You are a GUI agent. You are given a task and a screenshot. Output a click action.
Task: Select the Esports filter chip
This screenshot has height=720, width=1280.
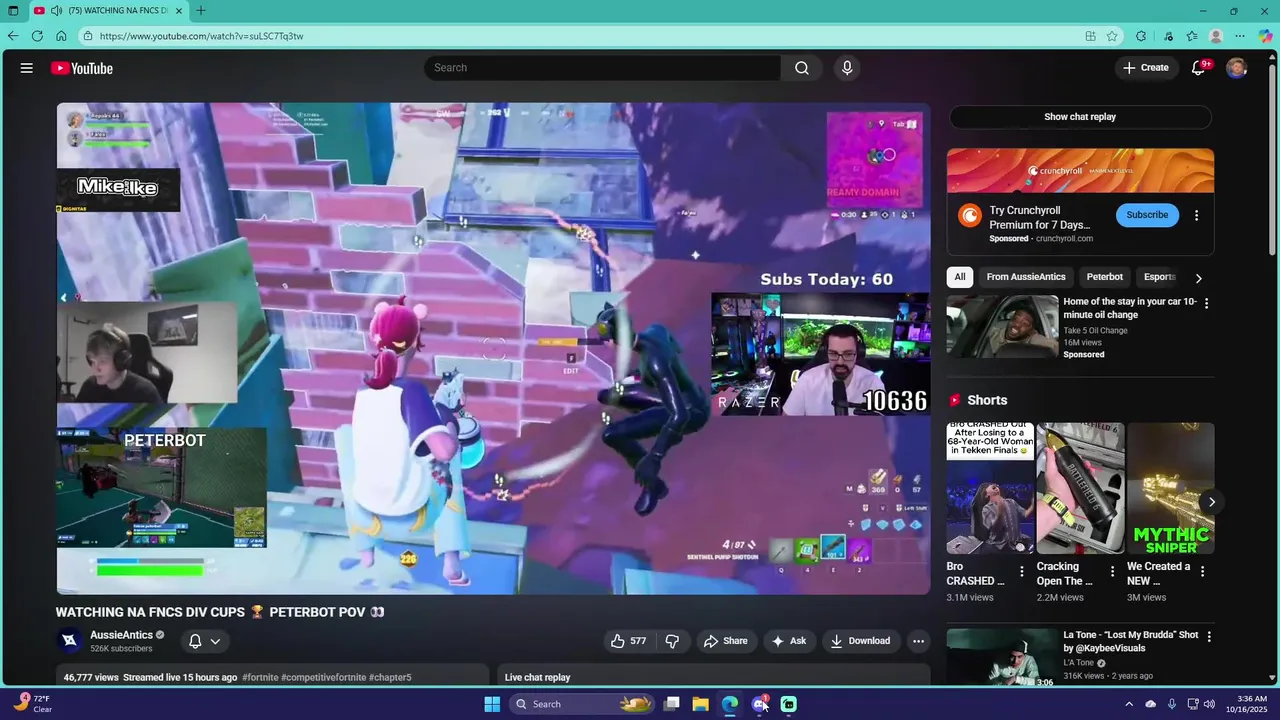[x=1160, y=277]
